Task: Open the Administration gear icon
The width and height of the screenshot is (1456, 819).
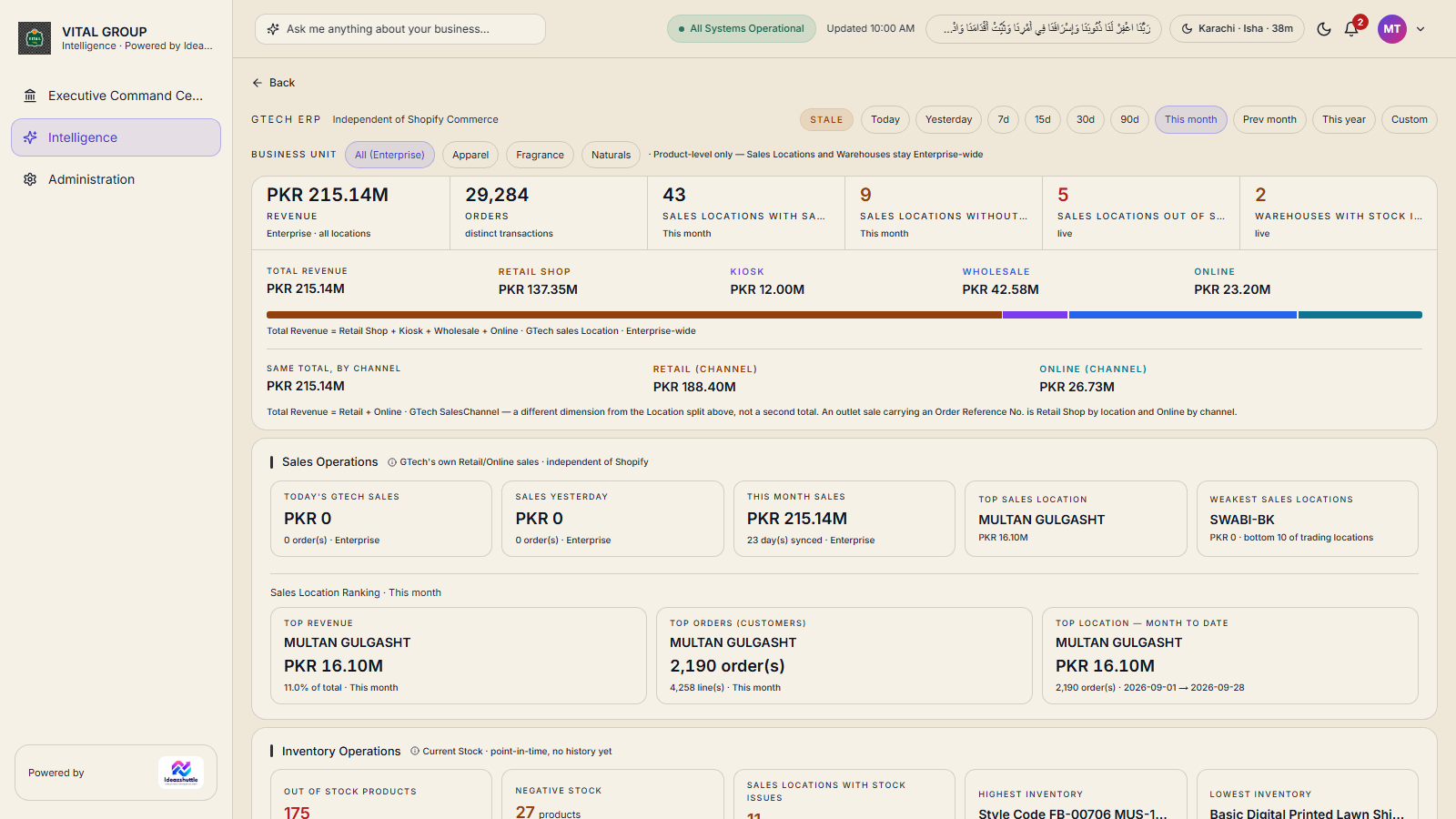Action: (30, 179)
